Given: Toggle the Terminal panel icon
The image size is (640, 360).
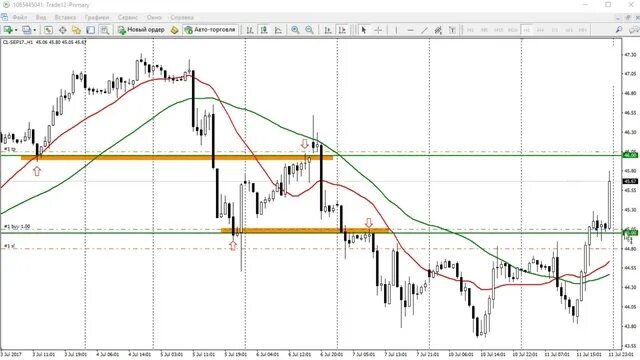Looking at the screenshot, I should pyautogui.click(x=91, y=30).
